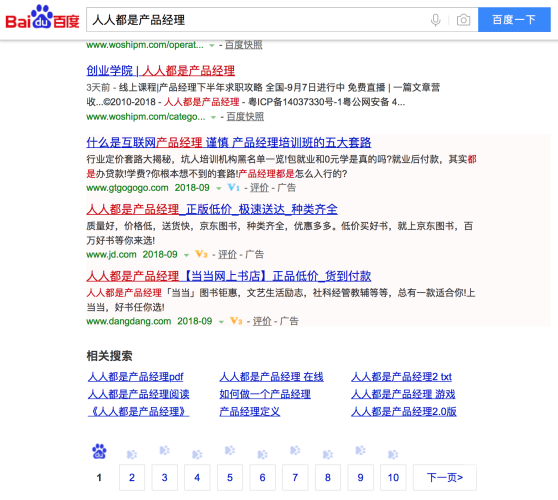Click the www.gtgogogo.com green URL
The image size is (558, 500).
click(x=127, y=188)
